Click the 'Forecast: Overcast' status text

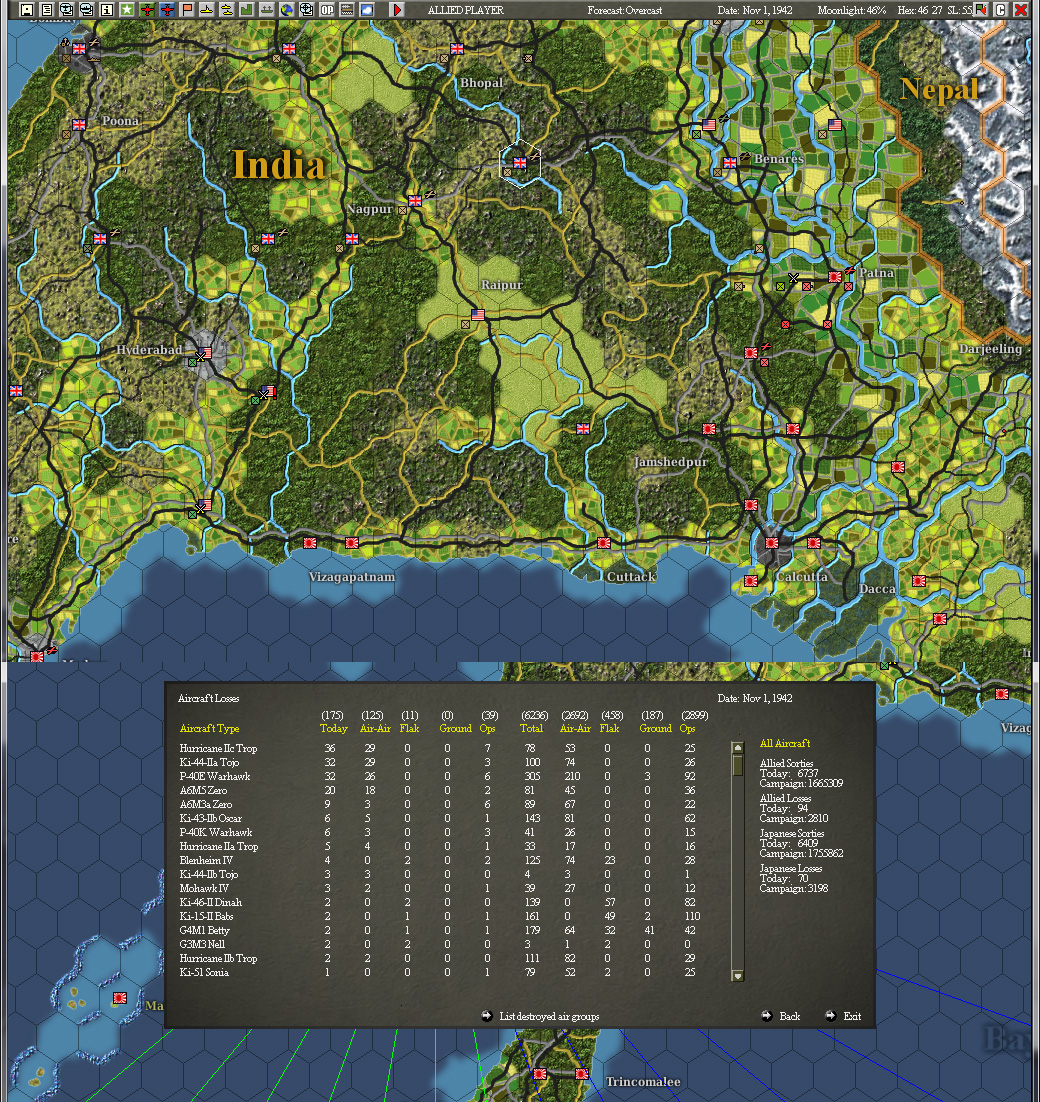tap(625, 11)
